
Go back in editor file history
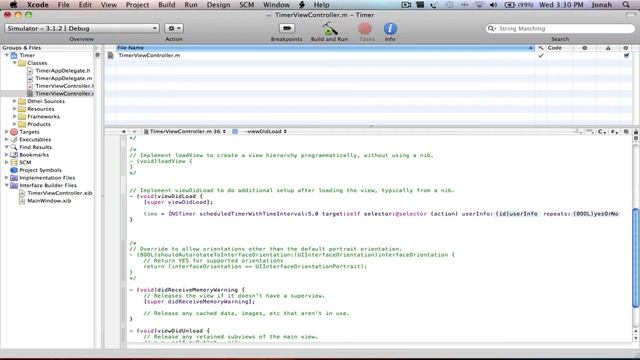coord(123,131)
